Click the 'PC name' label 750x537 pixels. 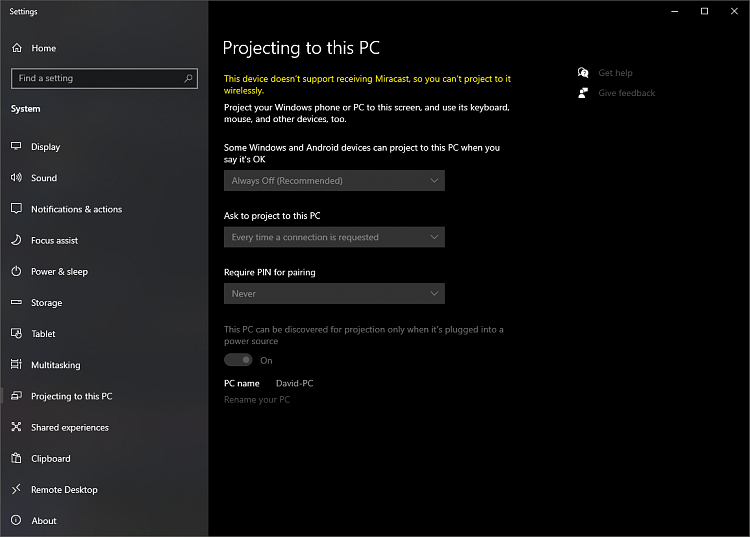click(x=242, y=383)
